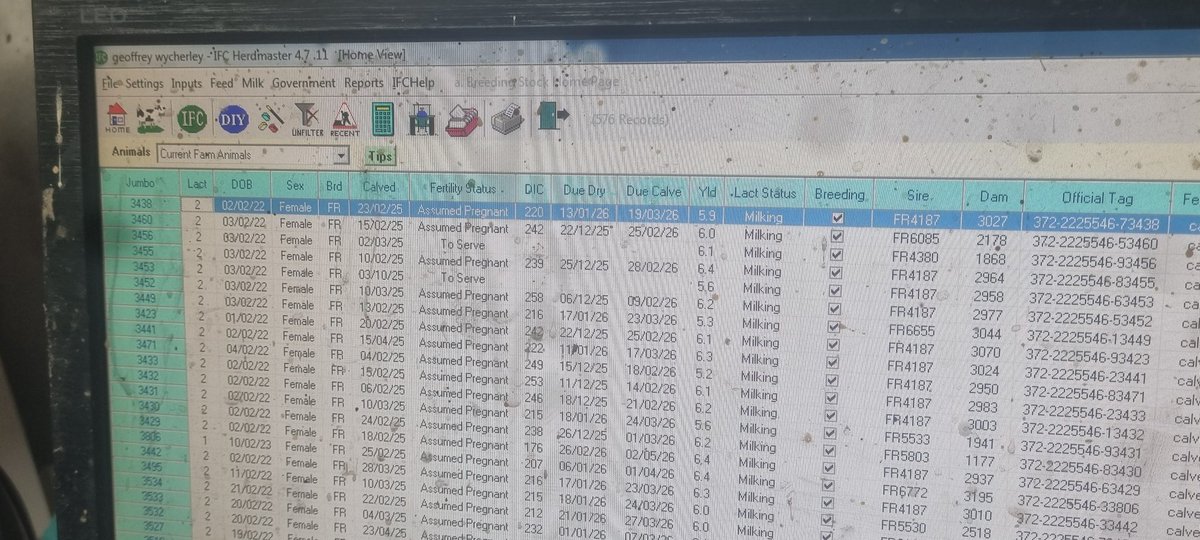The width and height of the screenshot is (1200, 540).
Task: Click the Brd column header
Action: point(334,188)
